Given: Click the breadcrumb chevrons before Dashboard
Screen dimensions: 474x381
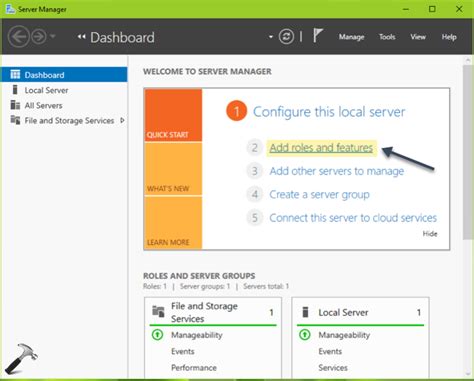Looking at the screenshot, I should tap(81, 37).
